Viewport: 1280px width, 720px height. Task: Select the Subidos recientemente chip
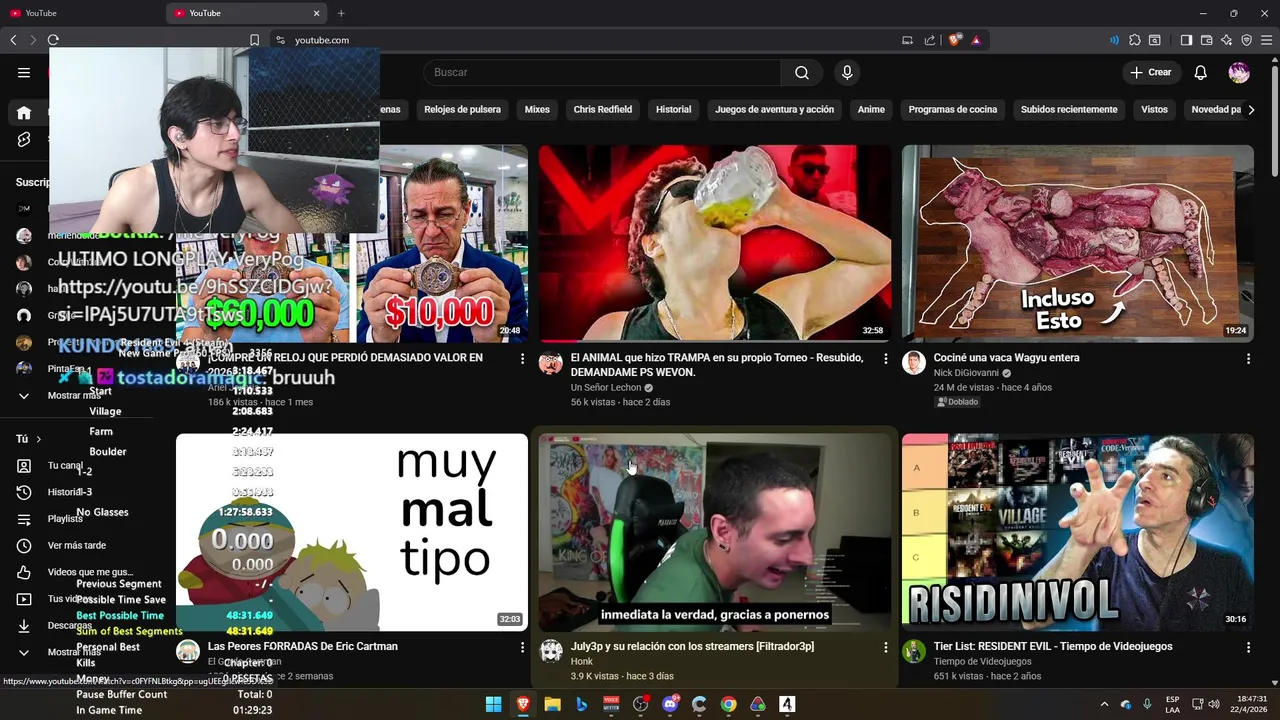pos(1069,110)
